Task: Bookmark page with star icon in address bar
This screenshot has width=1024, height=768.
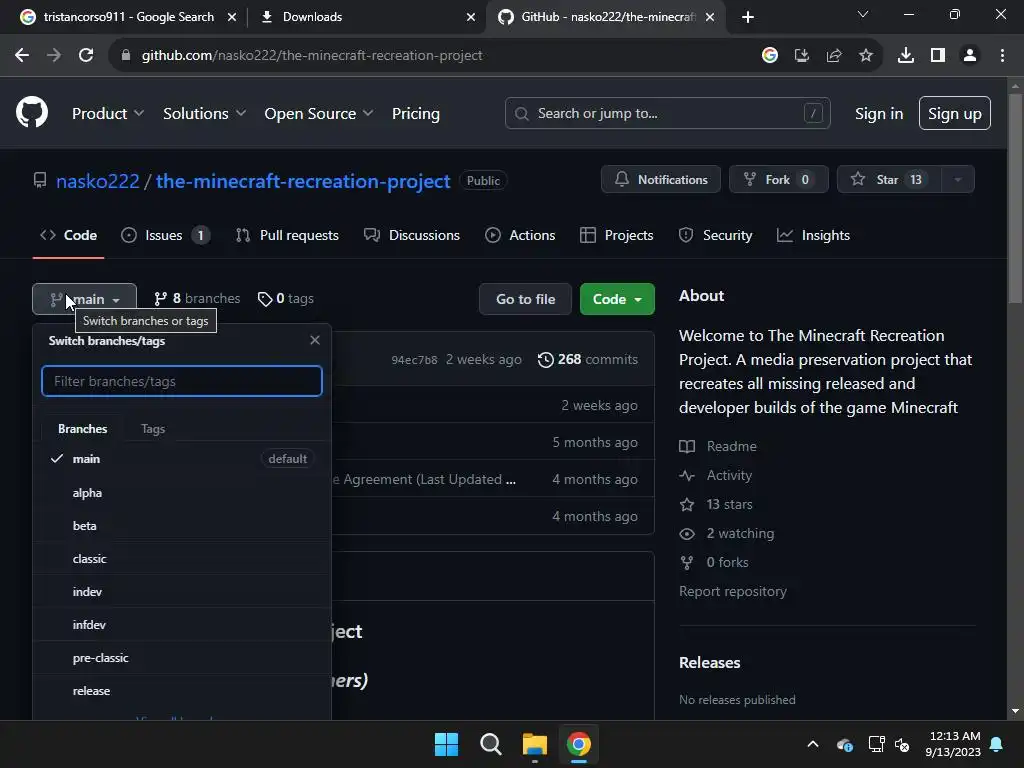Action: point(866,56)
